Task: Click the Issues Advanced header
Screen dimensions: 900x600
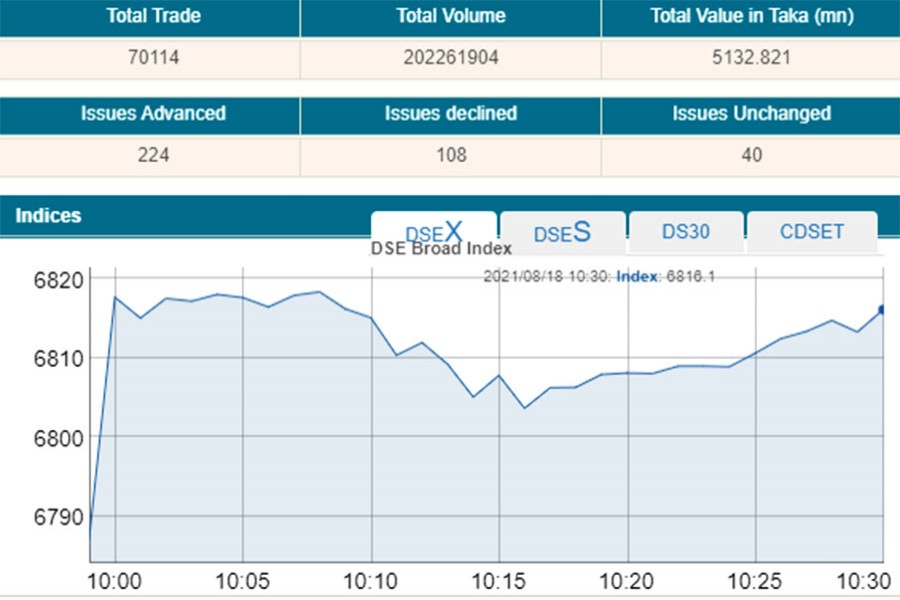Action: [150, 114]
